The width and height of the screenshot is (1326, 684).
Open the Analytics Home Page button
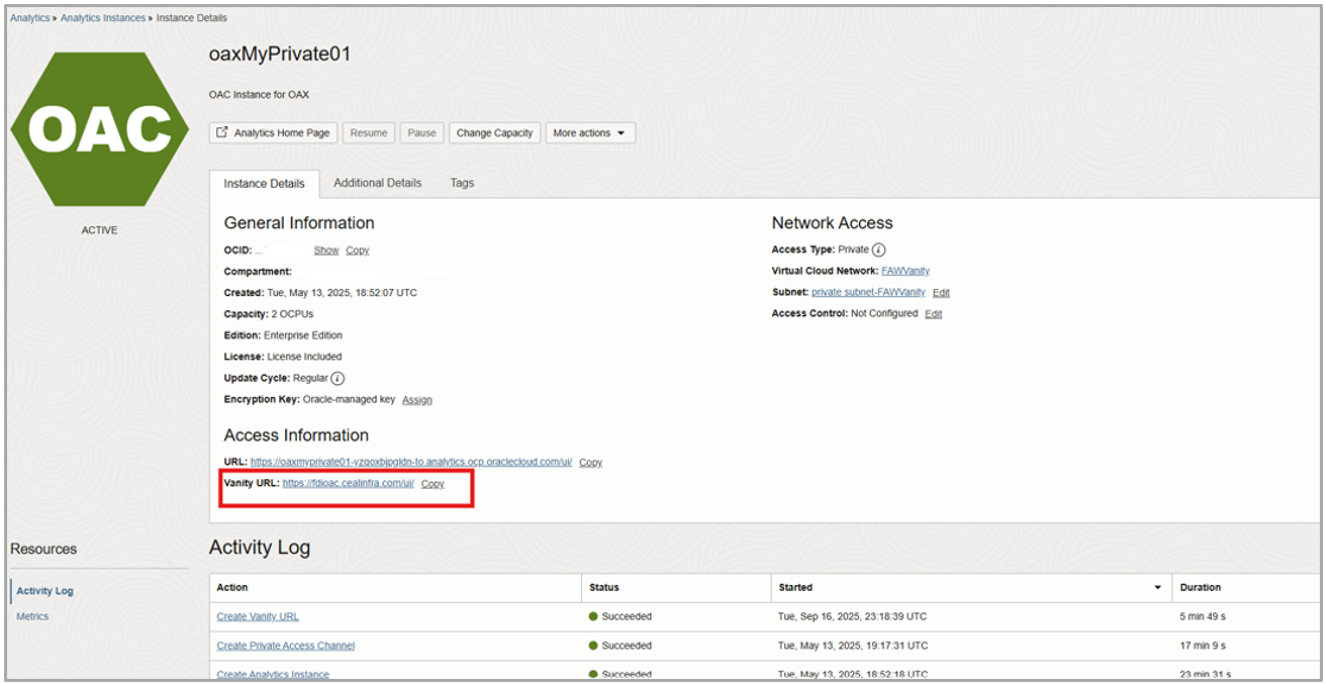pyautogui.click(x=273, y=133)
